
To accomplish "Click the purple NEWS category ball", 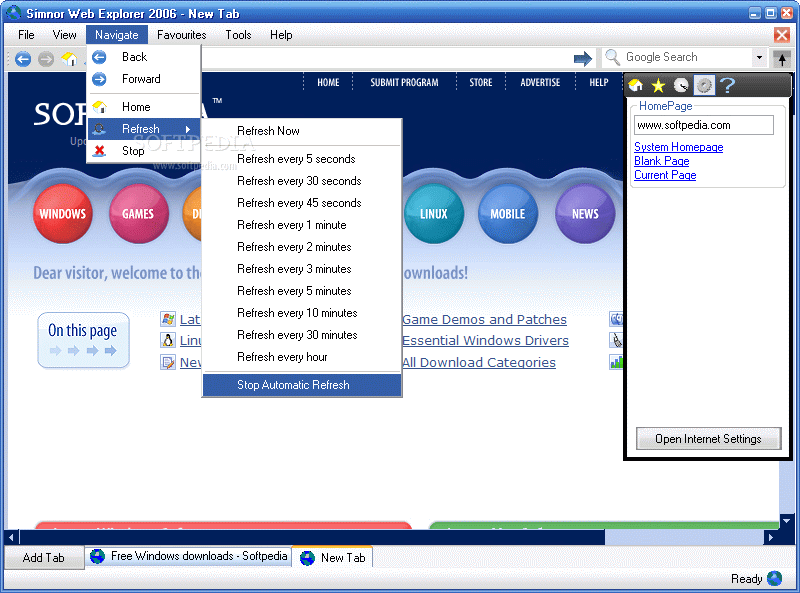I will 585,214.
